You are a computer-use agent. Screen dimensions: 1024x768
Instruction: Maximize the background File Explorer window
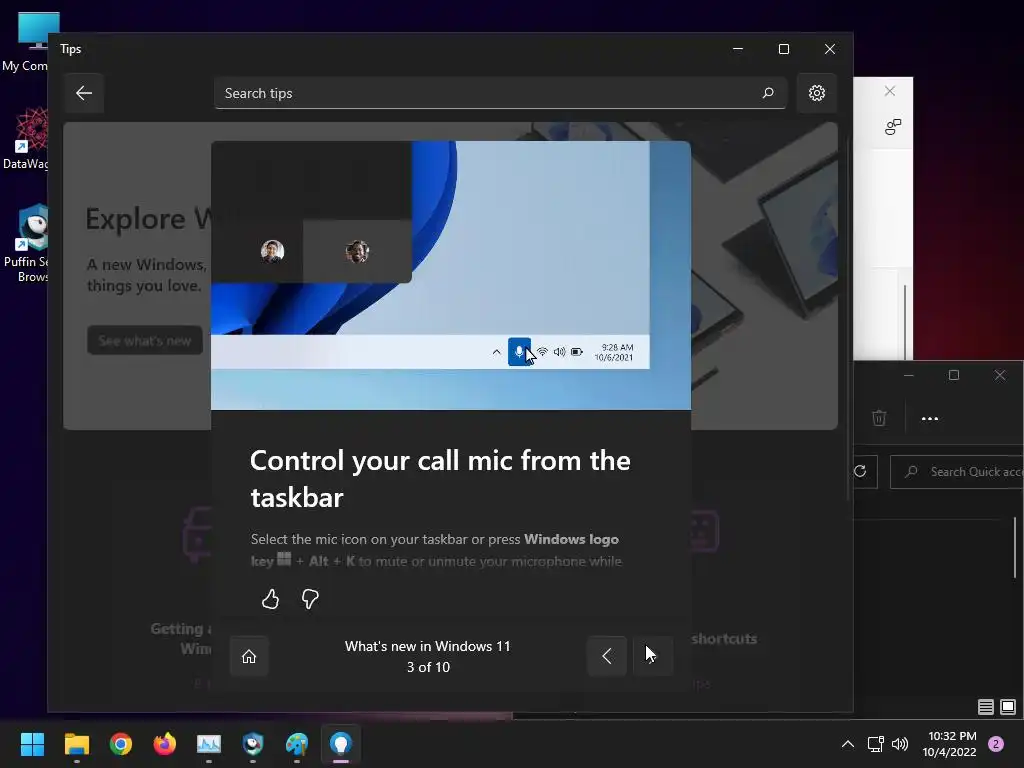[x=953, y=375]
